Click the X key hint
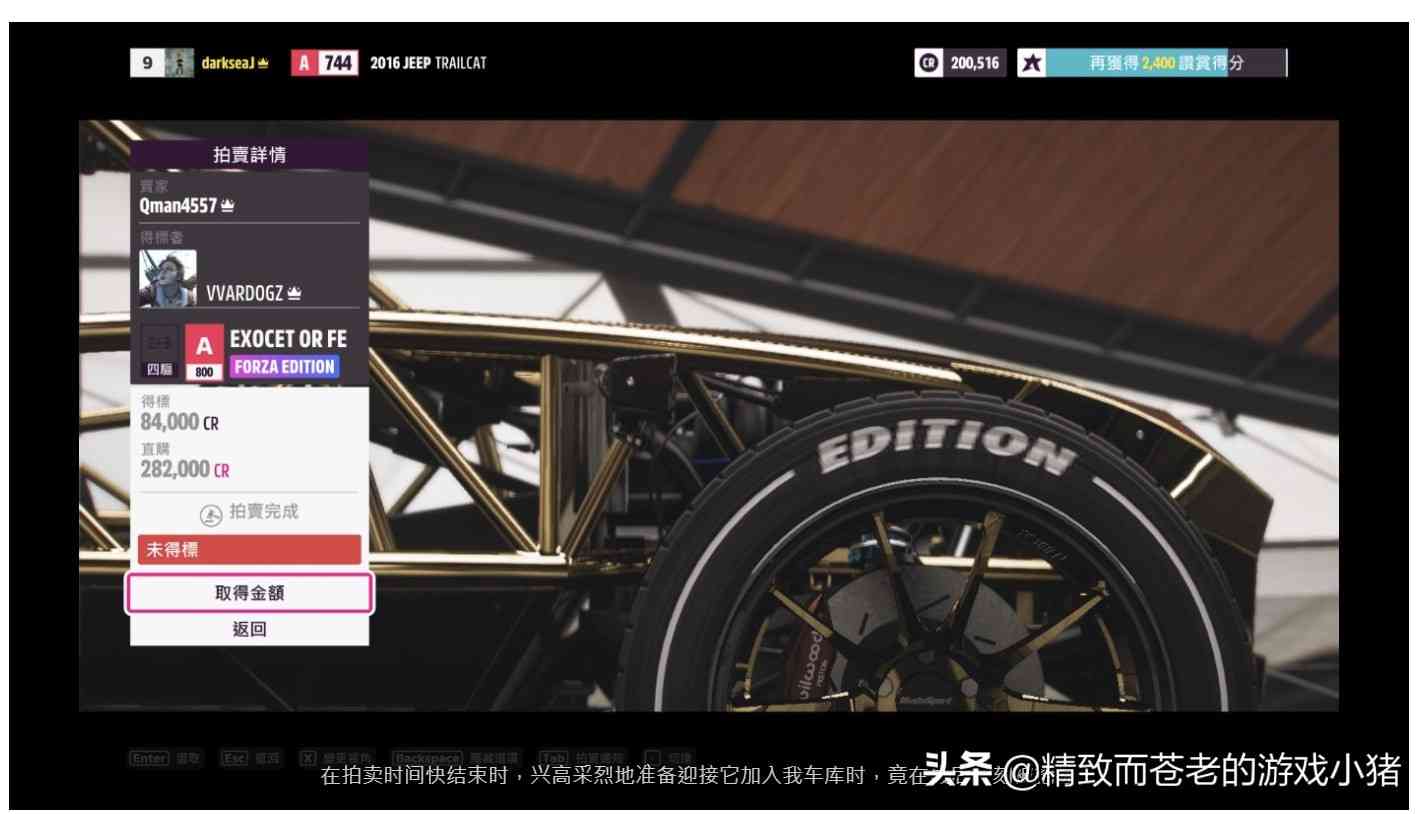 (x=308, y=758)
